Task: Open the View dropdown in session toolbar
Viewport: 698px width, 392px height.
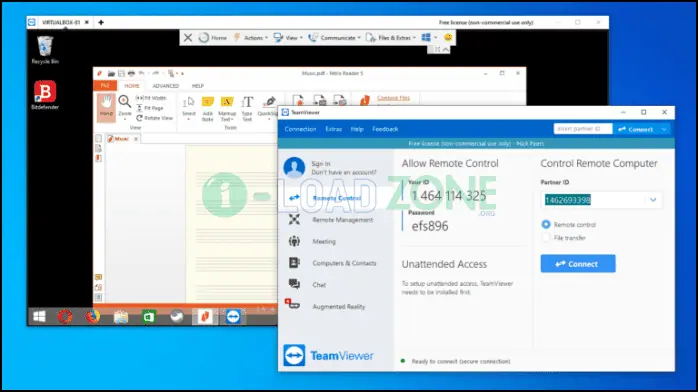Action: pos(288,38)
